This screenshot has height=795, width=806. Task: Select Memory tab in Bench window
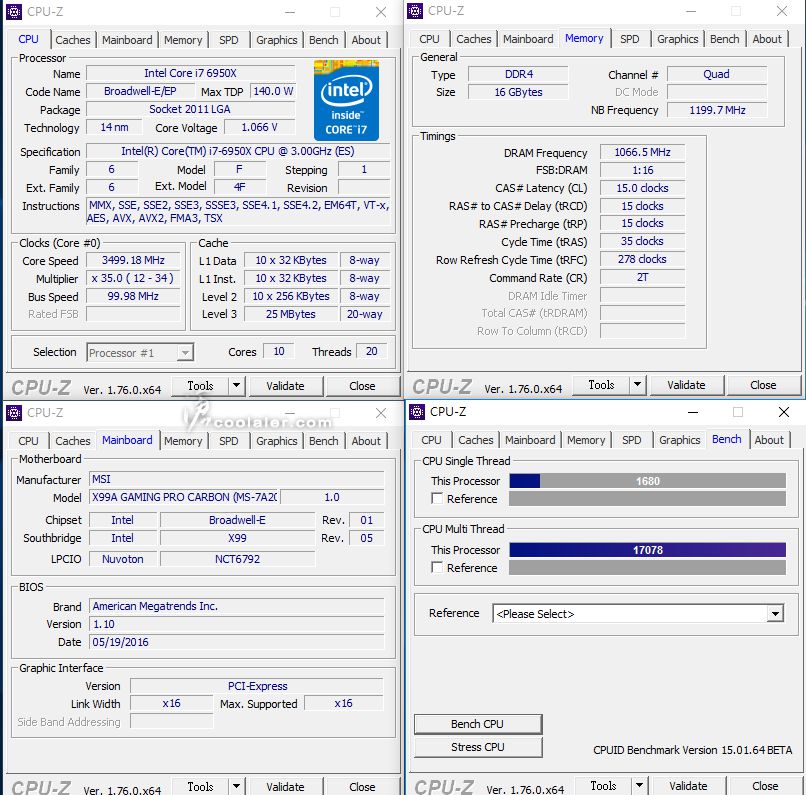(586, 440)
